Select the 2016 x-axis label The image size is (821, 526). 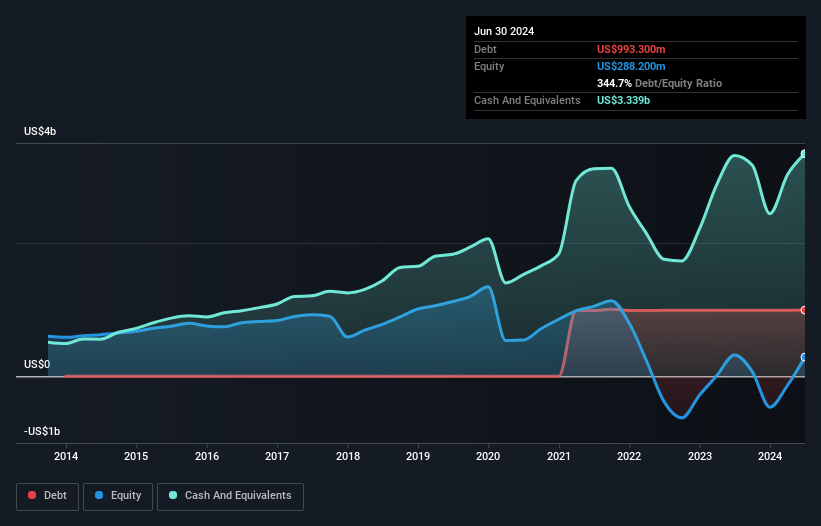(x=207, y=456)
